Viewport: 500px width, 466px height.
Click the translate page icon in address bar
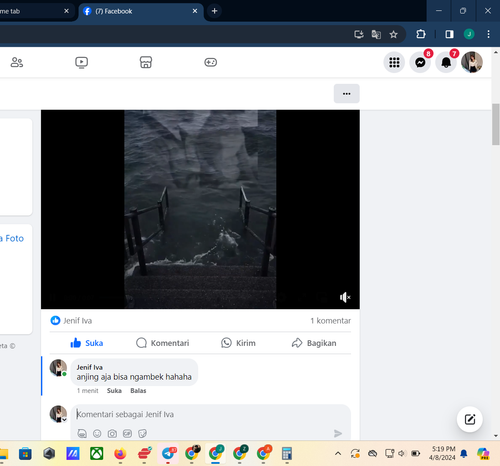376,34
